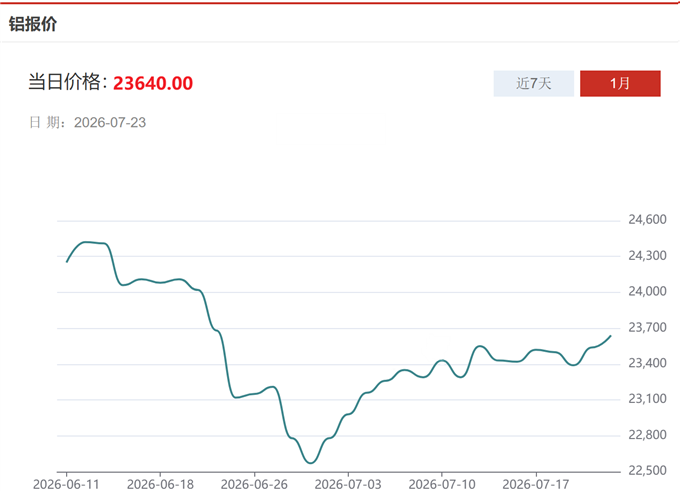Click the red price 23640.00
680x491 pixels.
153,83
